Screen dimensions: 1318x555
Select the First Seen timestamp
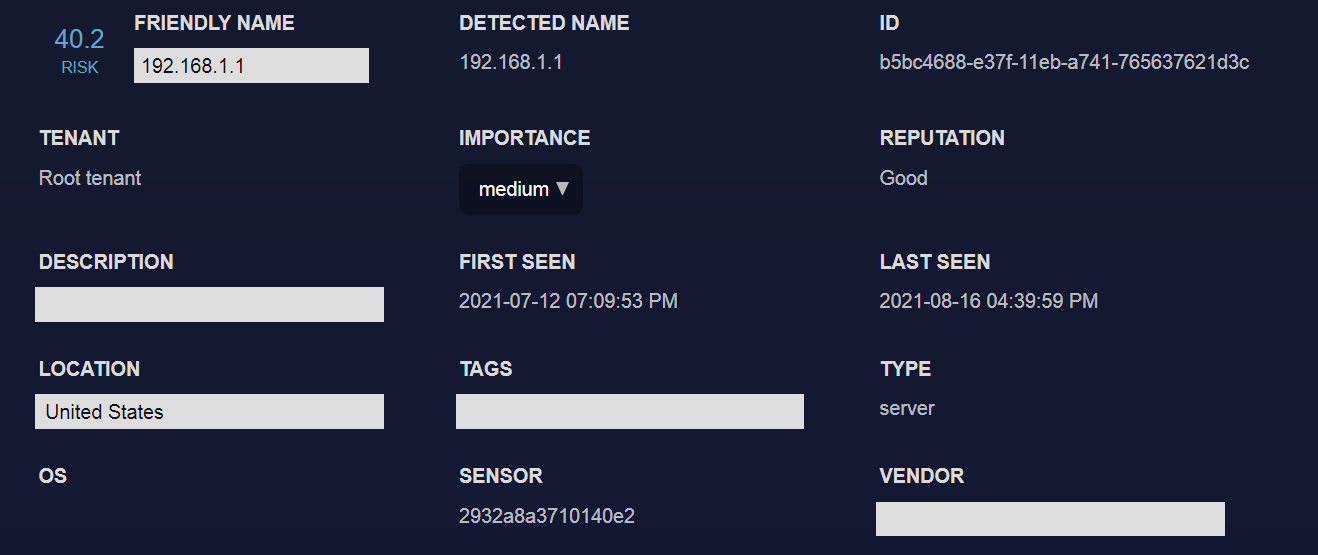point(568,301)
